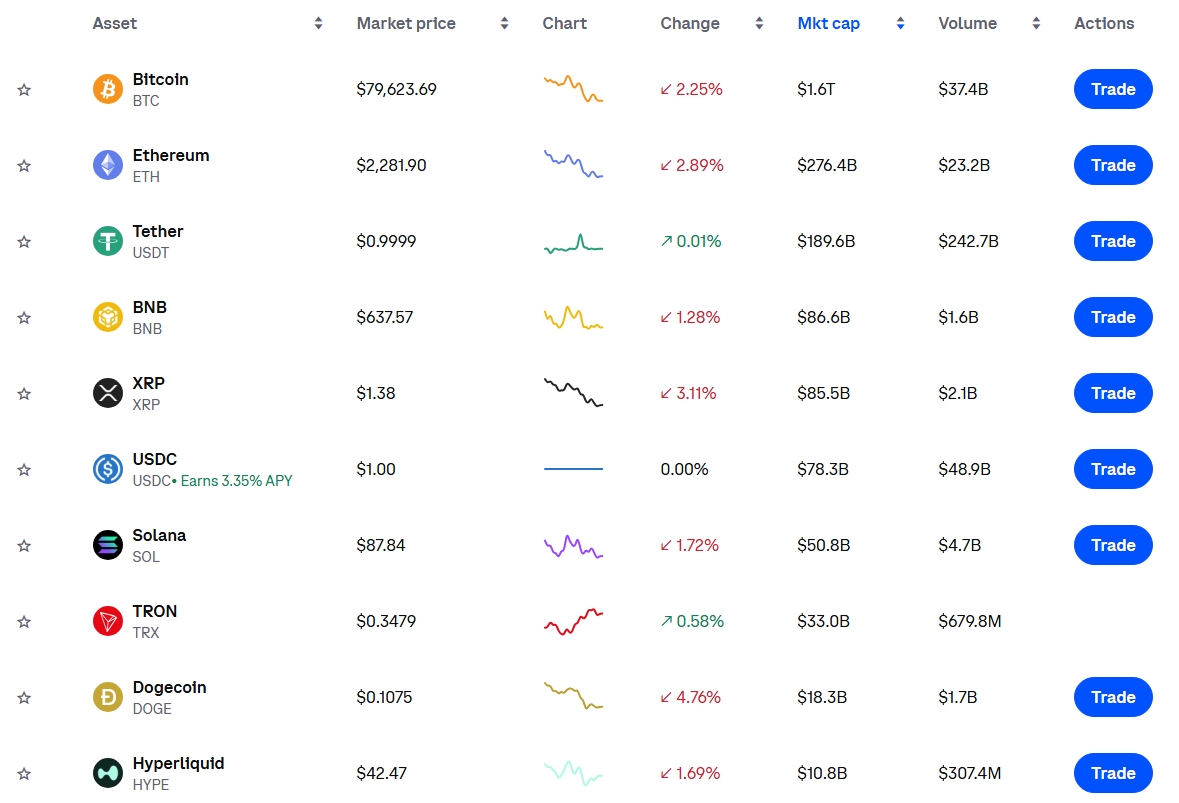The height and width of the screenshot is (803, 1179).
Task: Click the TRON change 0.58%
Action: point(692,621)
